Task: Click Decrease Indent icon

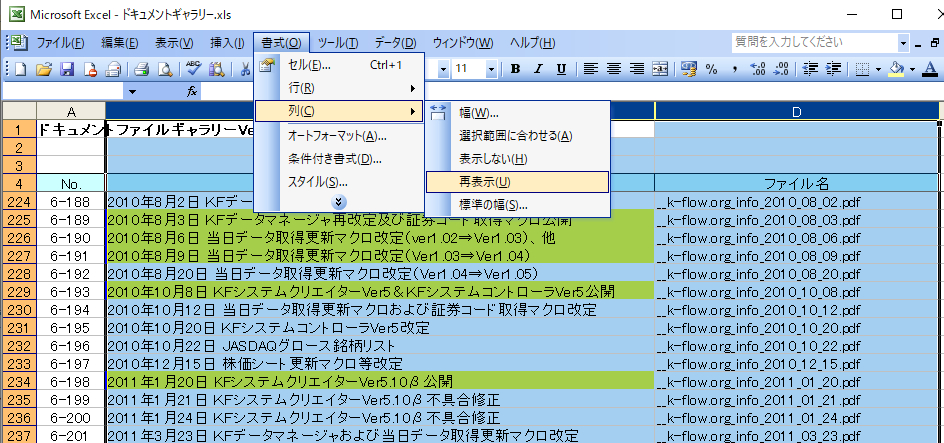Action: coord(810,69)
